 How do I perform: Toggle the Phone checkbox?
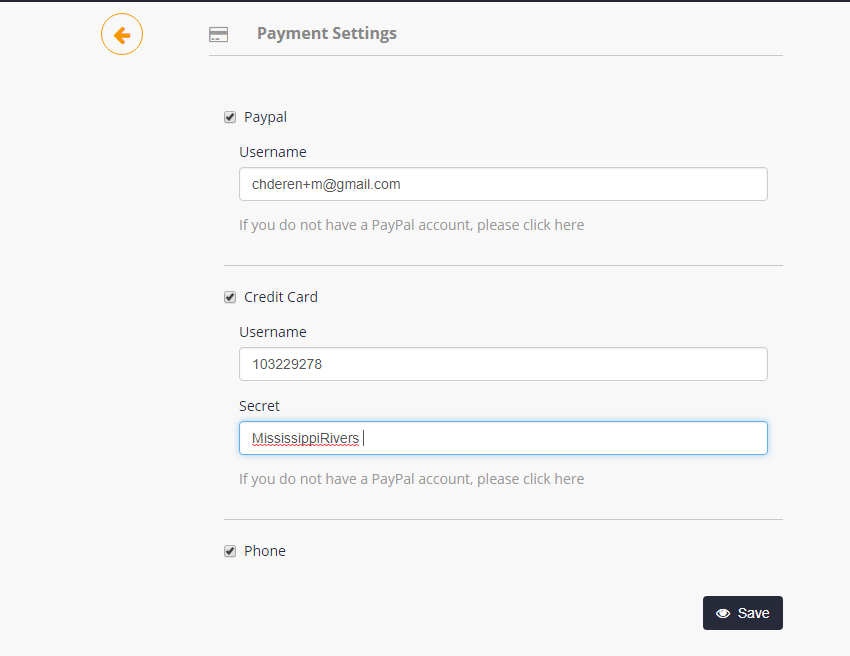tap(230, 551)
